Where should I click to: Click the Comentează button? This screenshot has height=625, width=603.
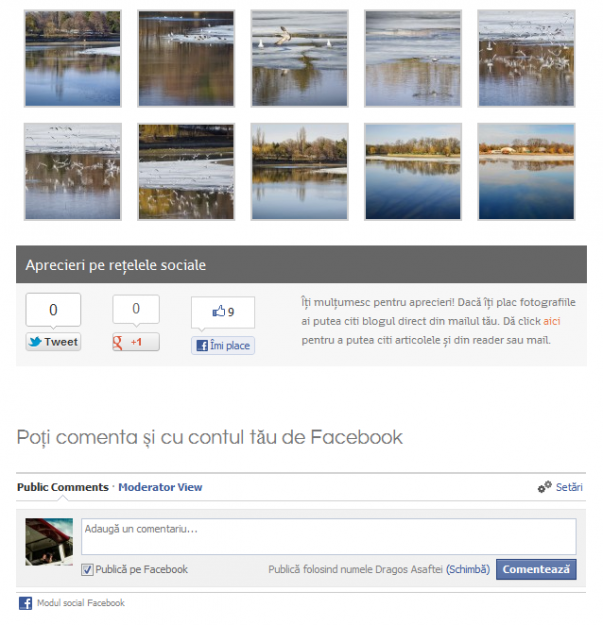point(536,569)
